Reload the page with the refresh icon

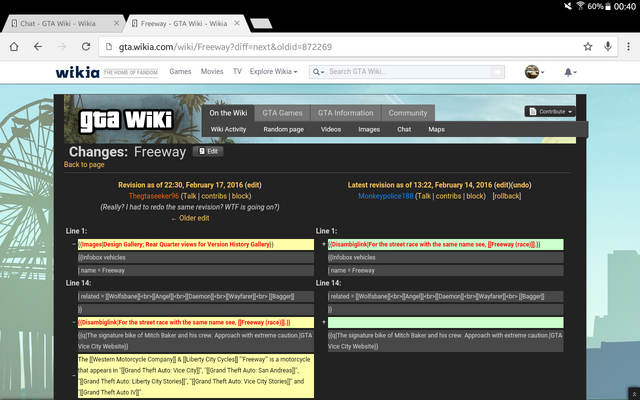[x=86, y=47]
